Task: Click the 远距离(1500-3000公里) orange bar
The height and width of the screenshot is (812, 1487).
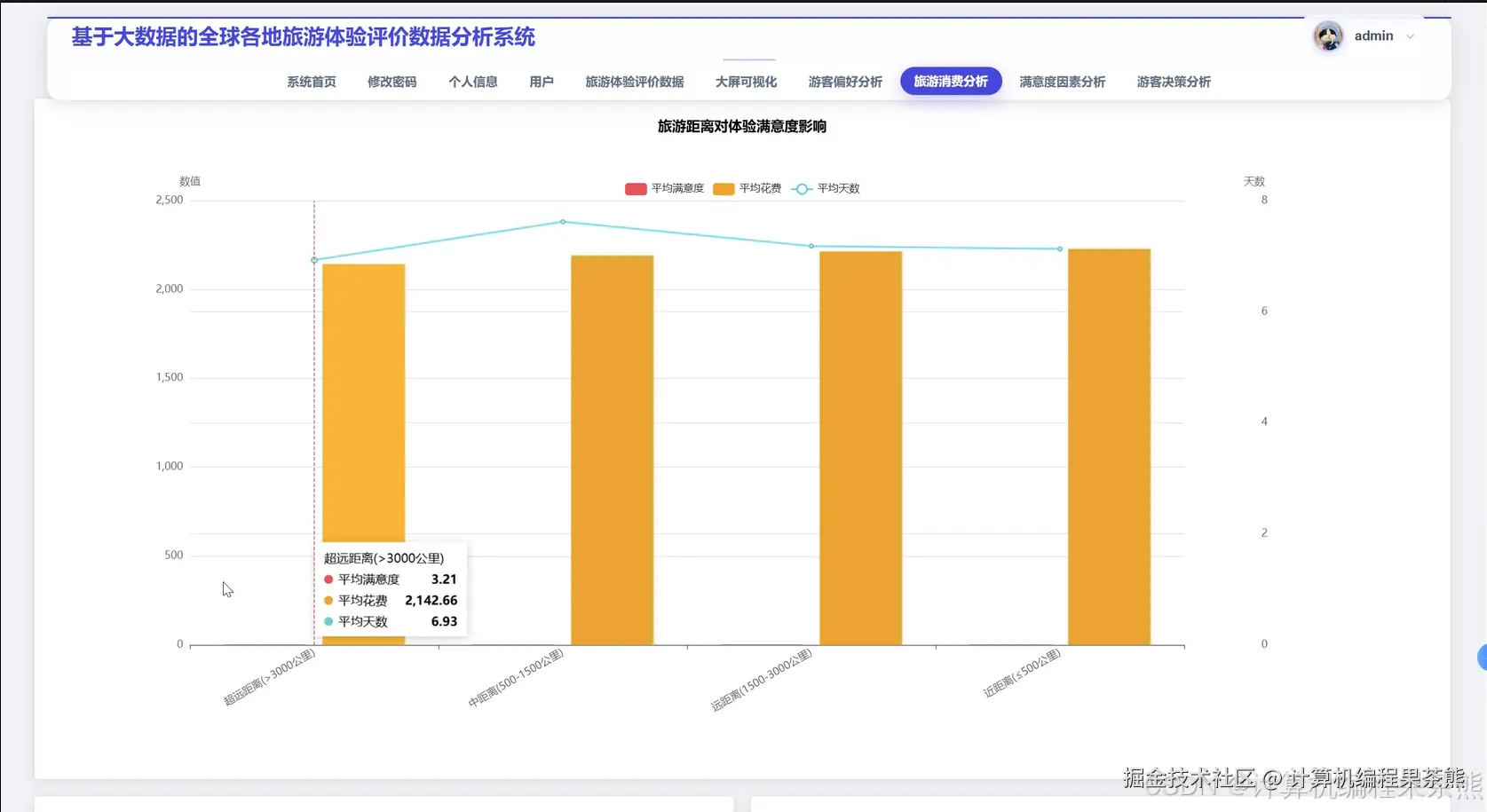Action: [860, 448]
